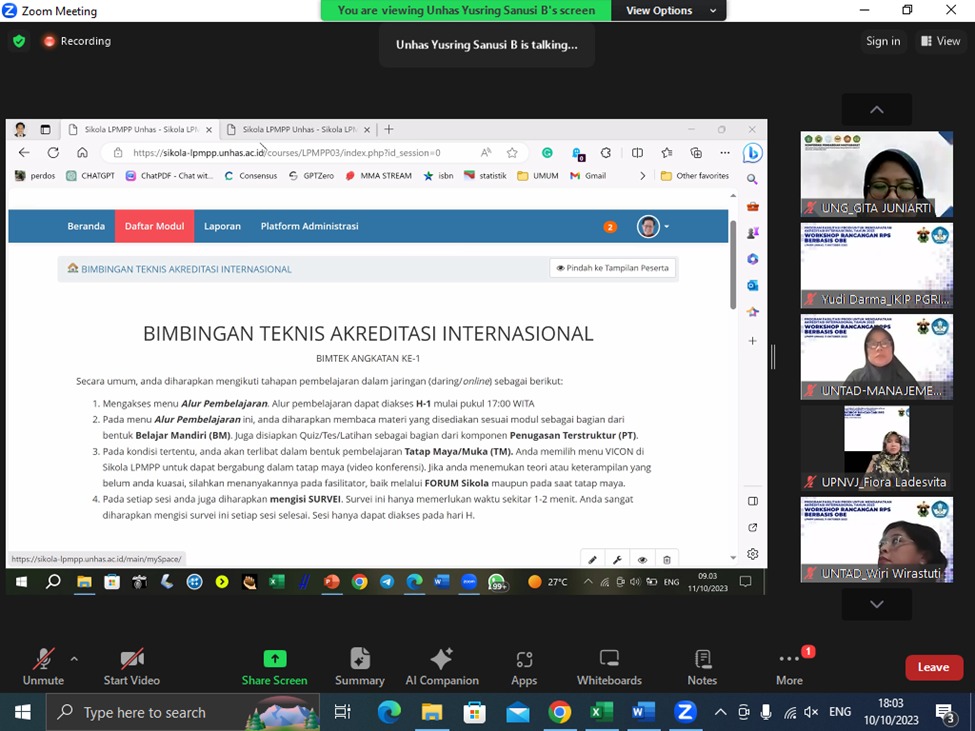Open Excel from Windows taskbar

[x=601, y=712]
